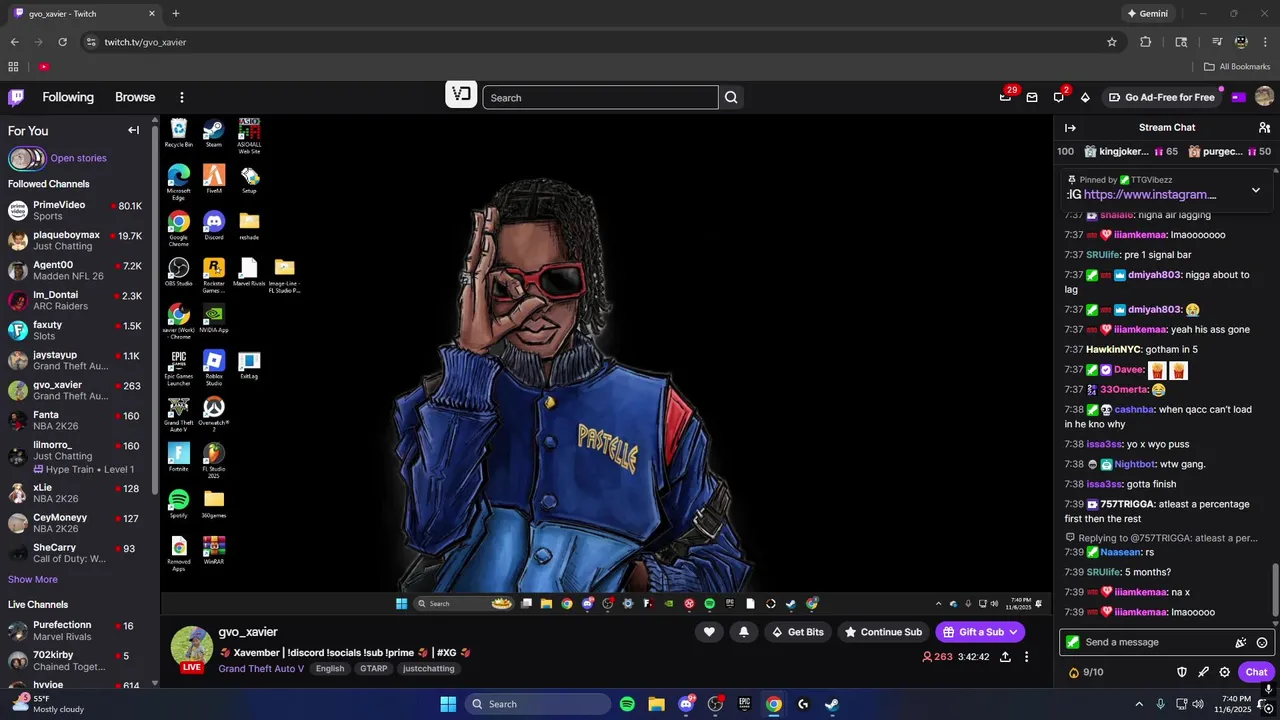Open the Gift a Sub dropdown
Viewport: 1280px width, 720px height.
(x=980, y=632)
